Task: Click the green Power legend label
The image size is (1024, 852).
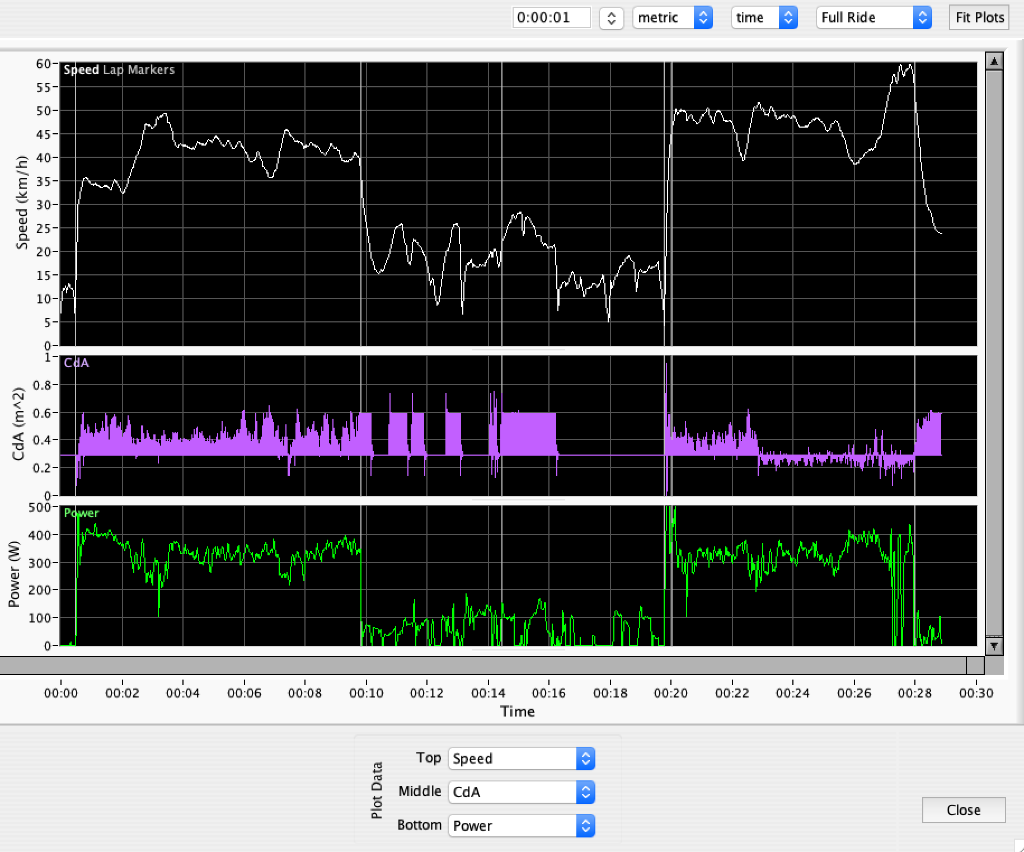Action: coord(81,513)
